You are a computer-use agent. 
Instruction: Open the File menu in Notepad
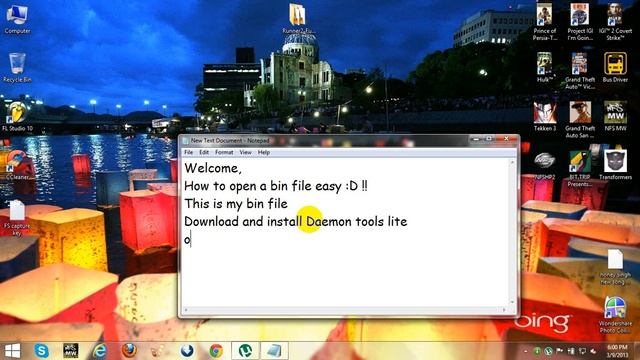pos(189,152)
